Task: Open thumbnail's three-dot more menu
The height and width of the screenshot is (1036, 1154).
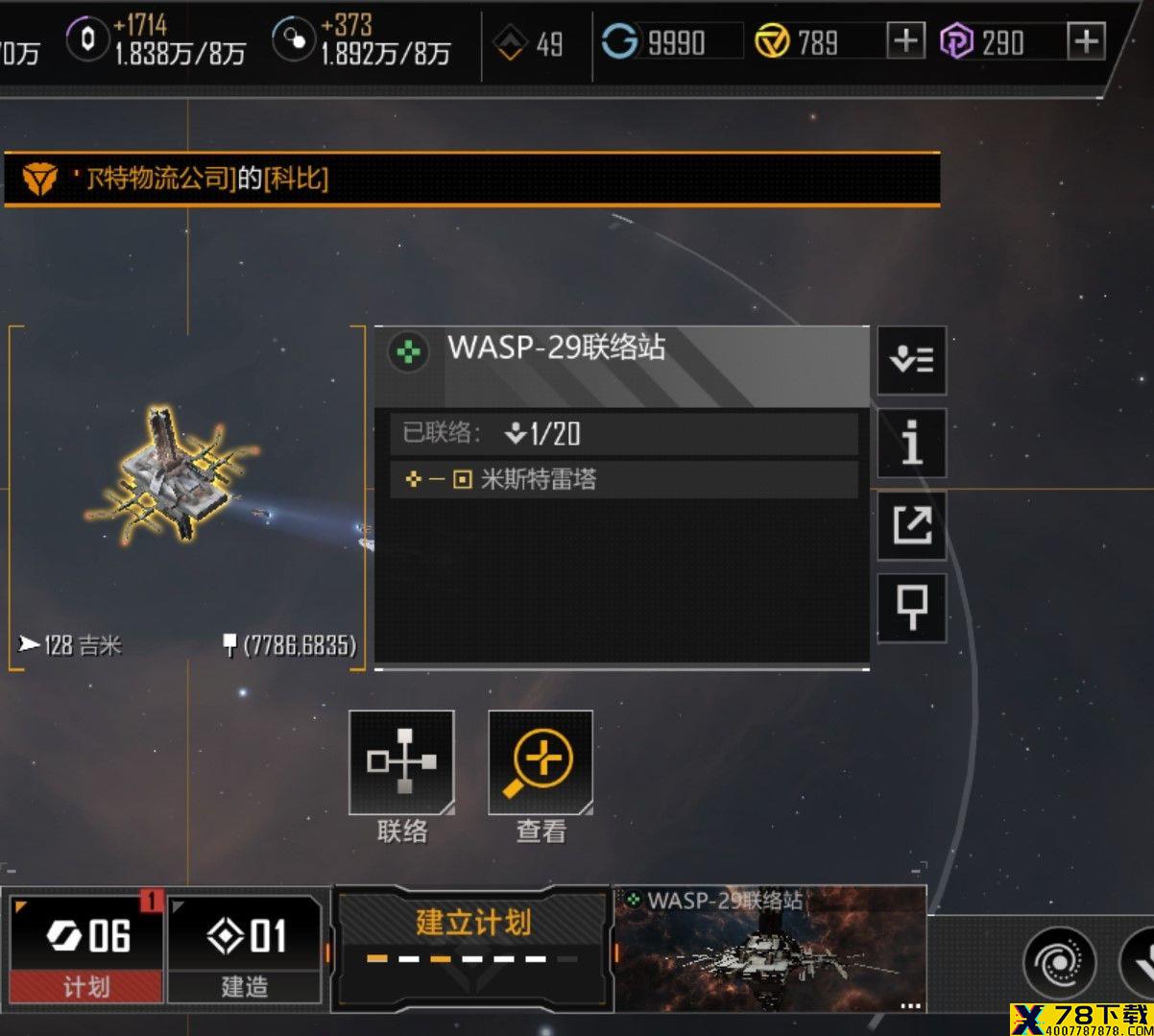Action: click(x=909, y=1006)
